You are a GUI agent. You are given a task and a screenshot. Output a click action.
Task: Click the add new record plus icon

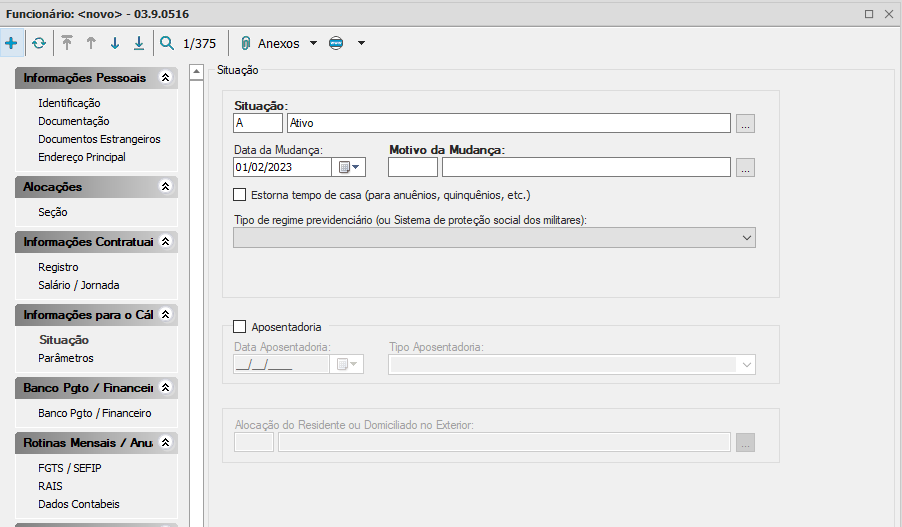[x=11, y=43]
